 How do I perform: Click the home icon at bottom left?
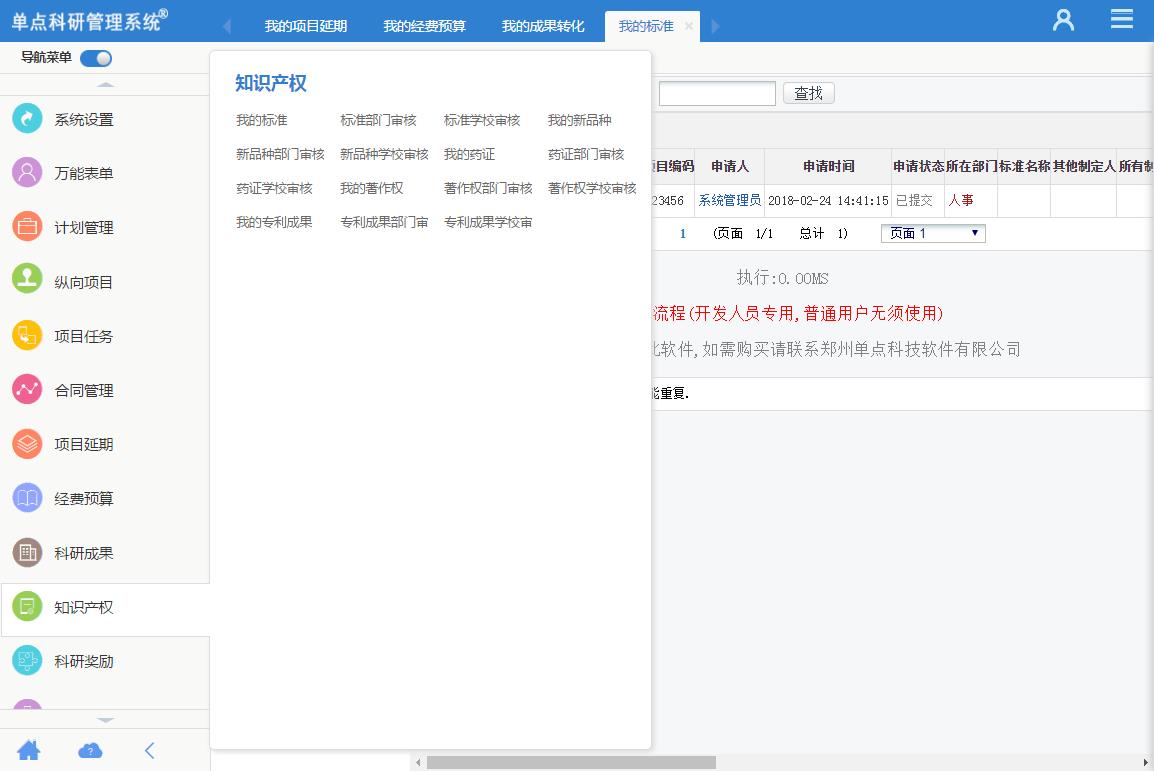(x=29, y=750)
